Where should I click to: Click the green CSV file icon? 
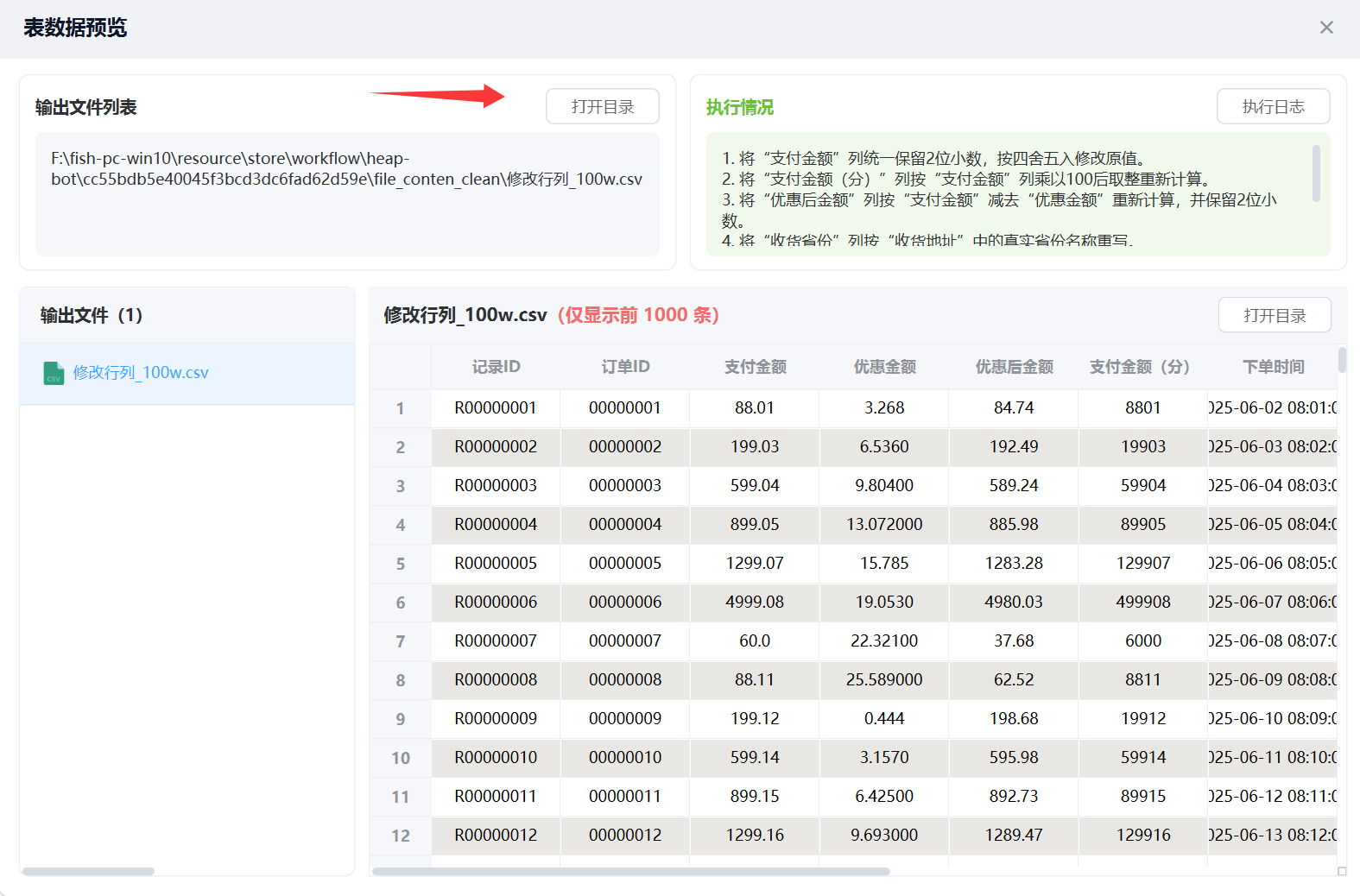click(x=54, y=373)
